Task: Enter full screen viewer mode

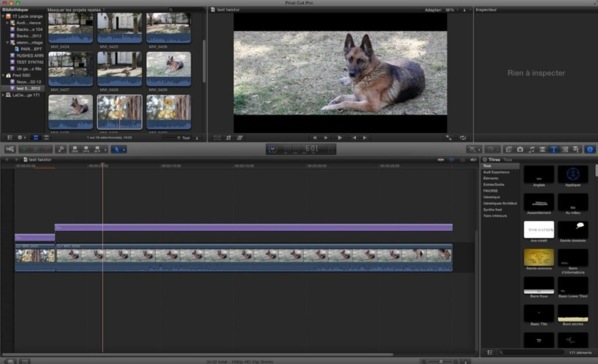Action: [x=449, y=138]
